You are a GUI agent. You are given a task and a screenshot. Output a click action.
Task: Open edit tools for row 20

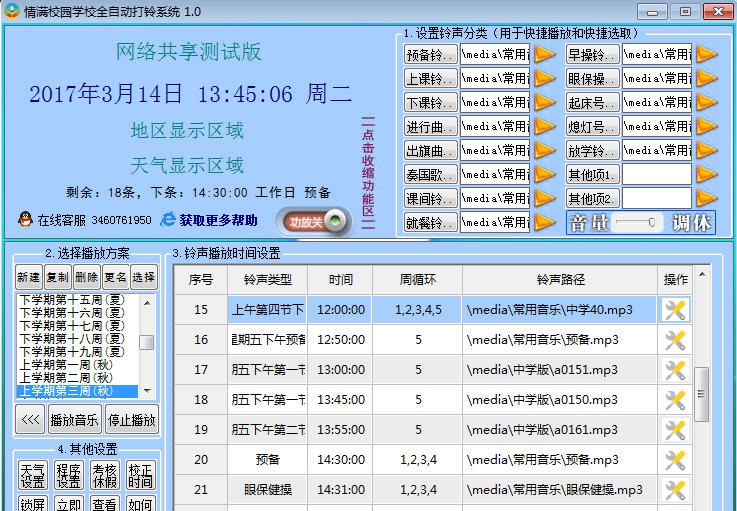tap(675, 460)
